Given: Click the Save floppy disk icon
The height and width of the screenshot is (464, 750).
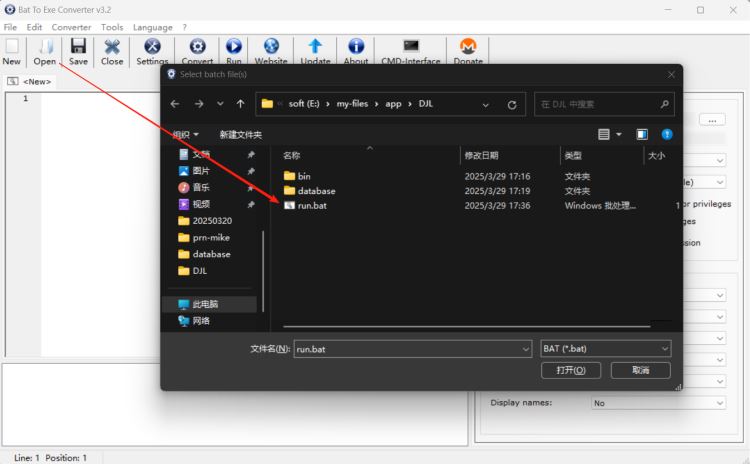Looking at the screenshot, I should pos(78,46).
